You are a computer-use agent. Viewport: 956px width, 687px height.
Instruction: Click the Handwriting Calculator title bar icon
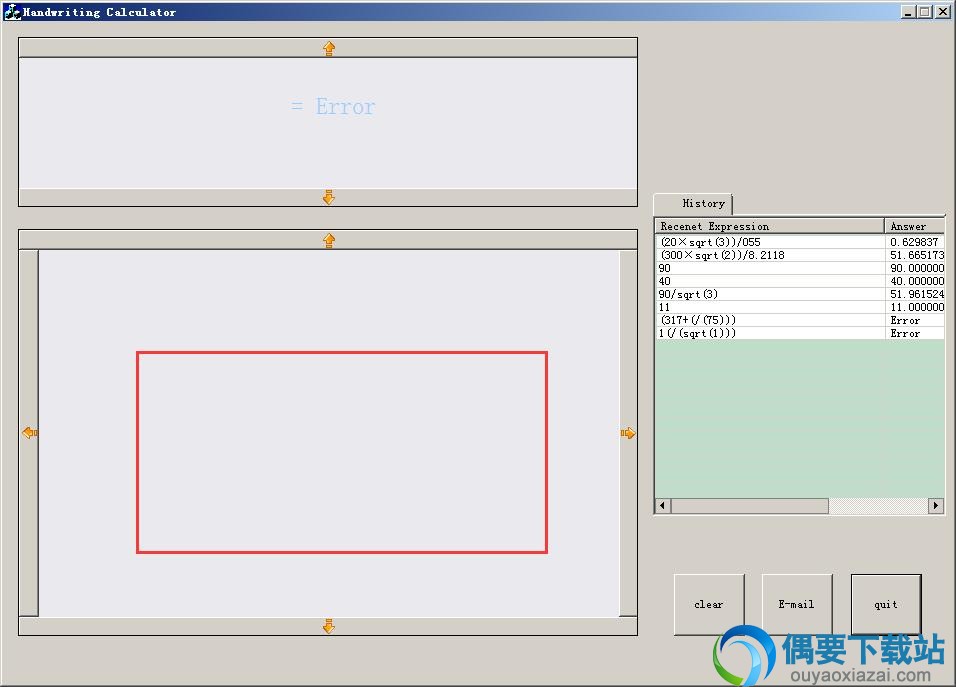tap(12, 12)
